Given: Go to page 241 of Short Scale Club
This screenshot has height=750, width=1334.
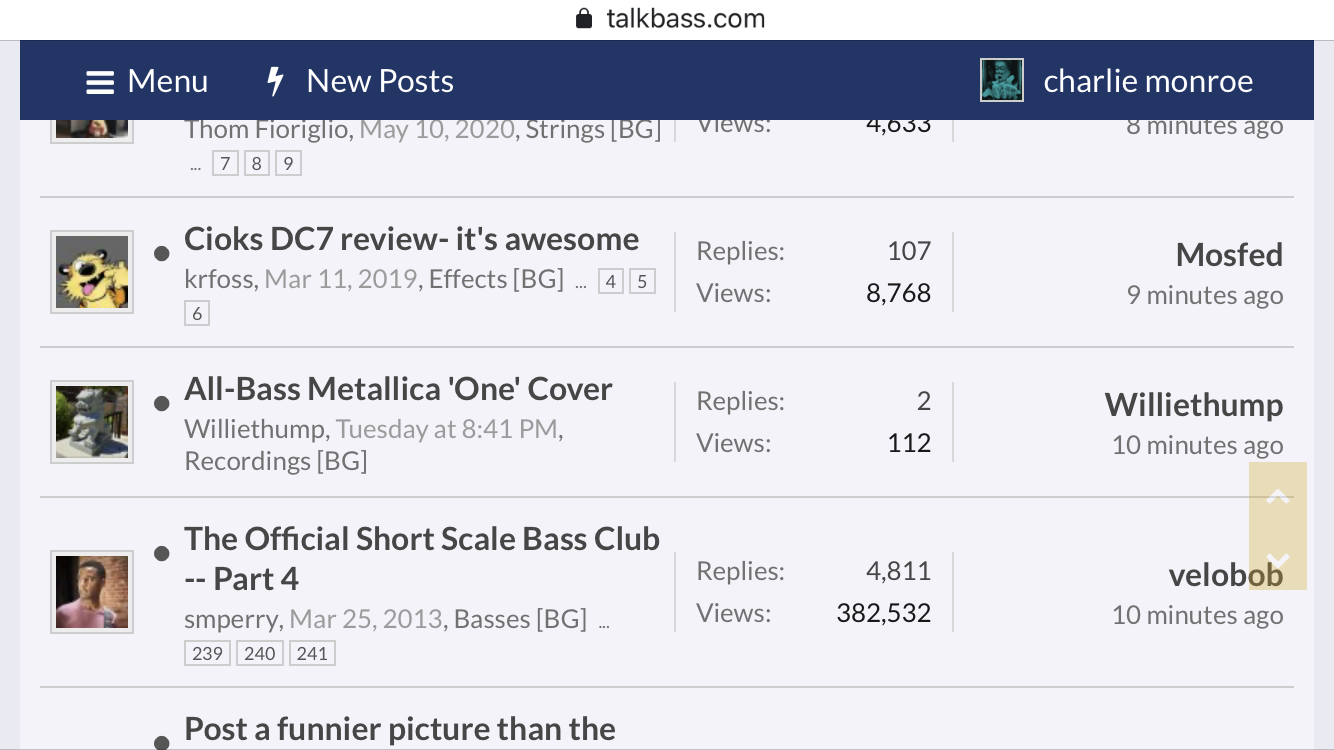Looking at the screenshot, I should coord(312,653).
